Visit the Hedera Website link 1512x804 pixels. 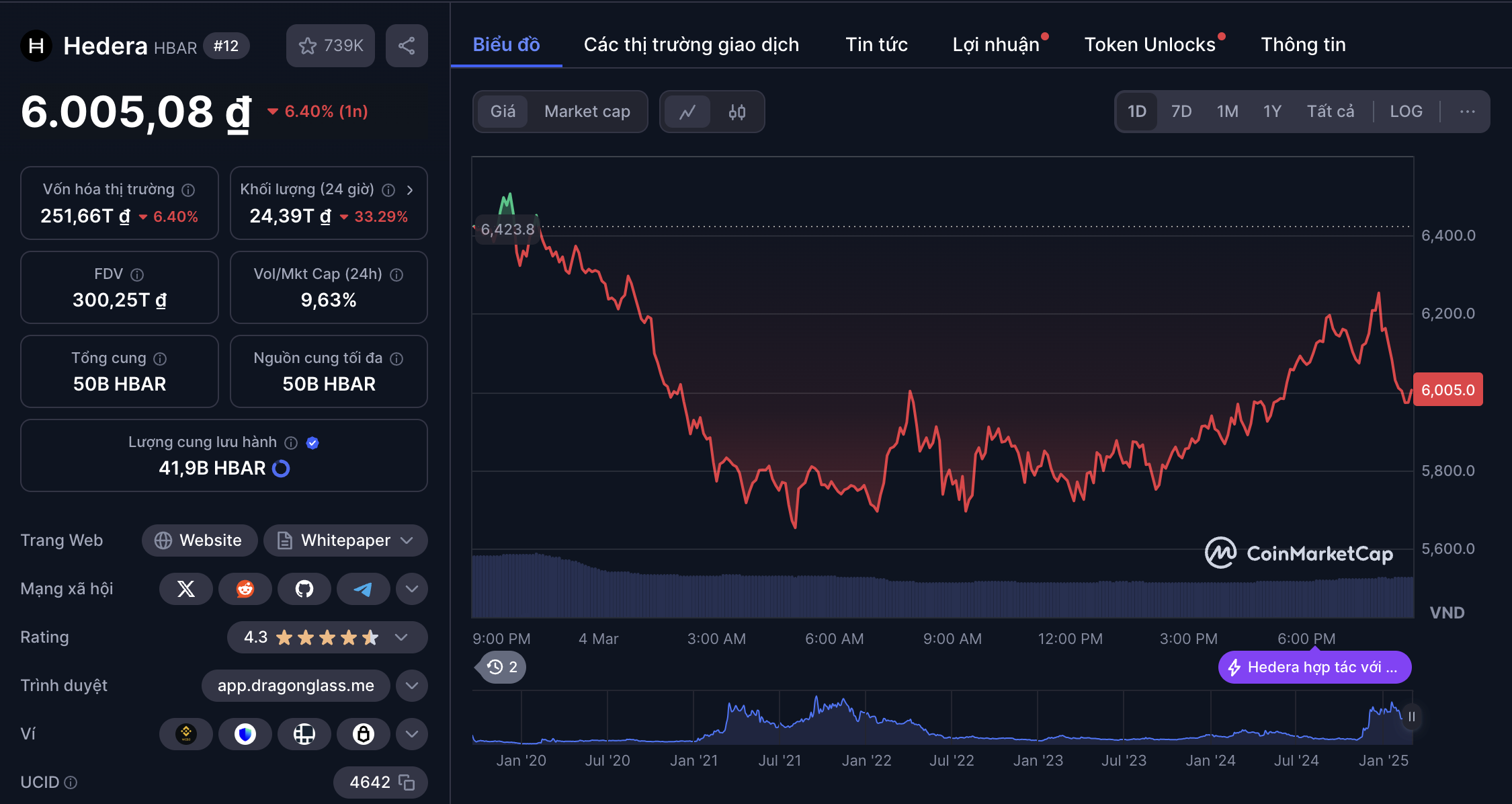click(x=200, y=540)
